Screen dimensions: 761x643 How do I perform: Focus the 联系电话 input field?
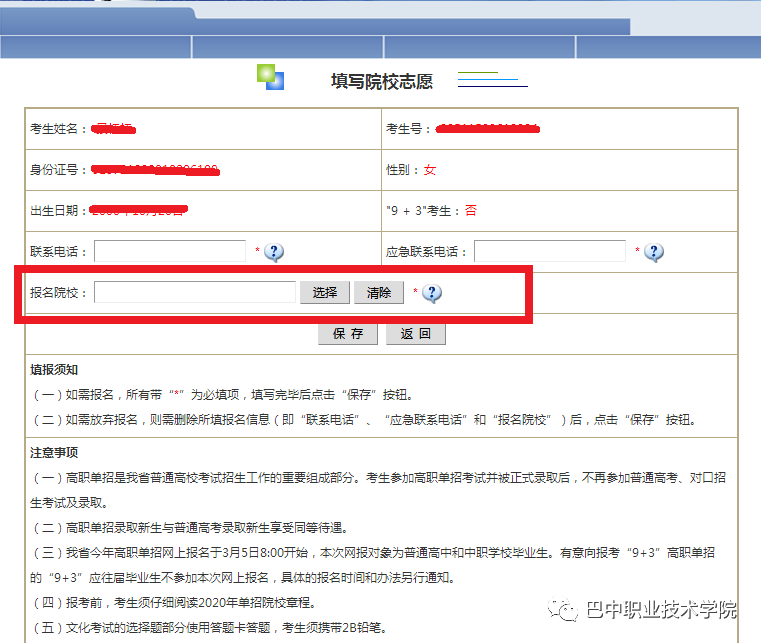(170, 251)
